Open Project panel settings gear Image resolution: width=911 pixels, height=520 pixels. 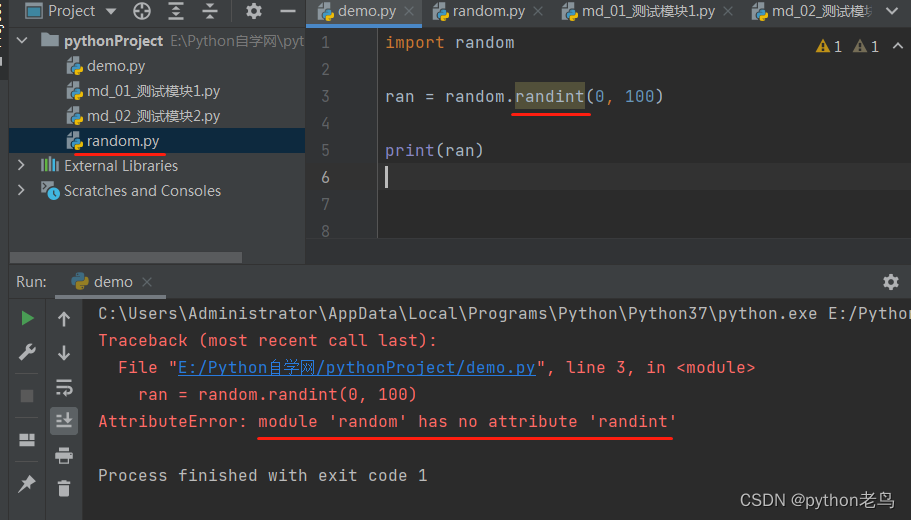(253, 11)
